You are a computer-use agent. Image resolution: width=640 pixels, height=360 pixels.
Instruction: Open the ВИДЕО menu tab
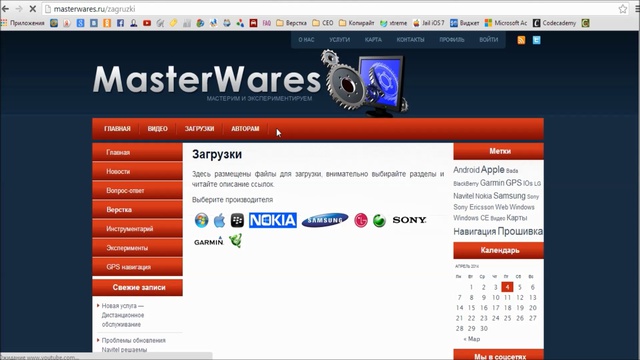(x=158, y=129)
